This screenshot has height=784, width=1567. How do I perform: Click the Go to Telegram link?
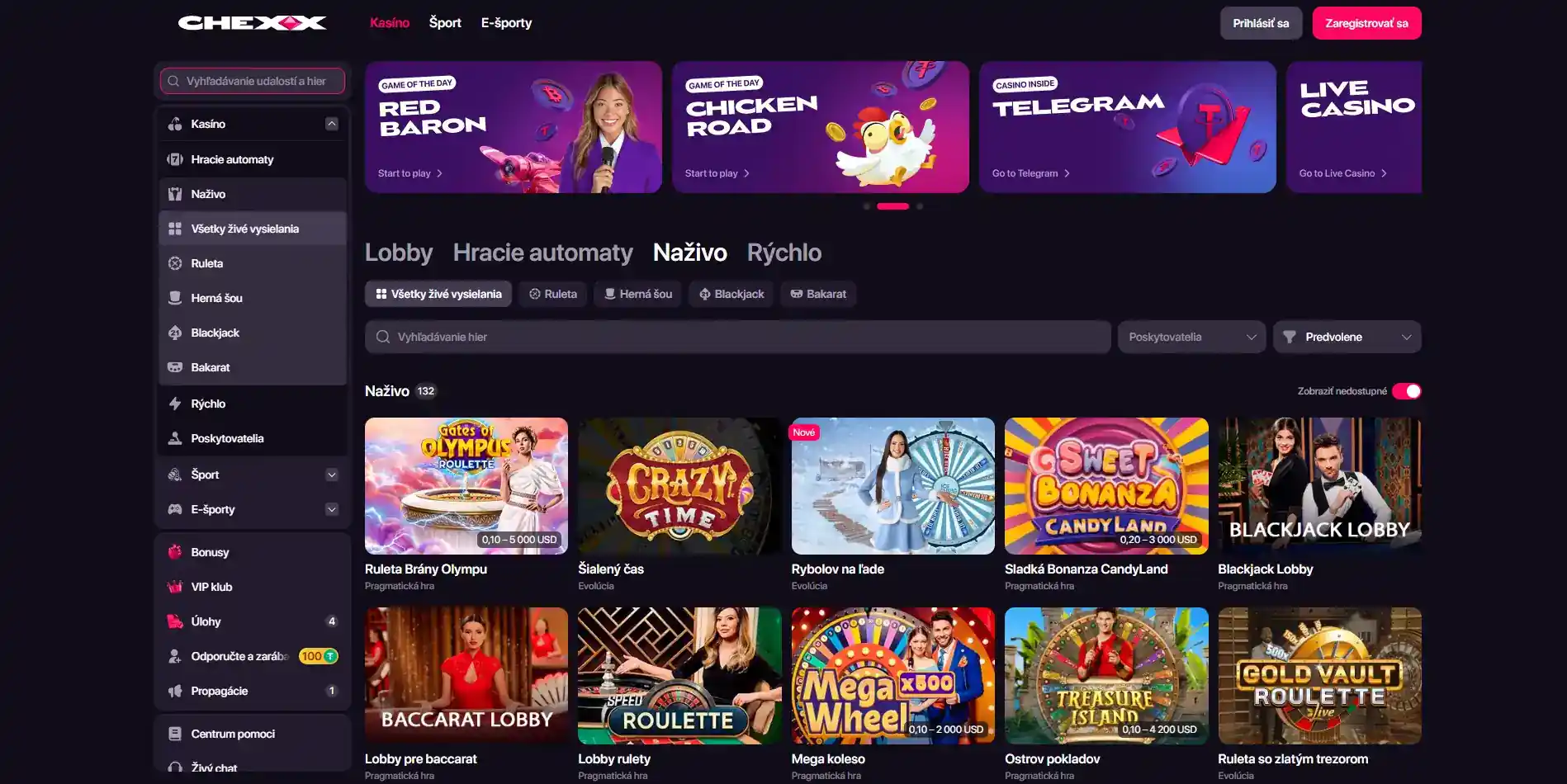tap(1031, 173)
